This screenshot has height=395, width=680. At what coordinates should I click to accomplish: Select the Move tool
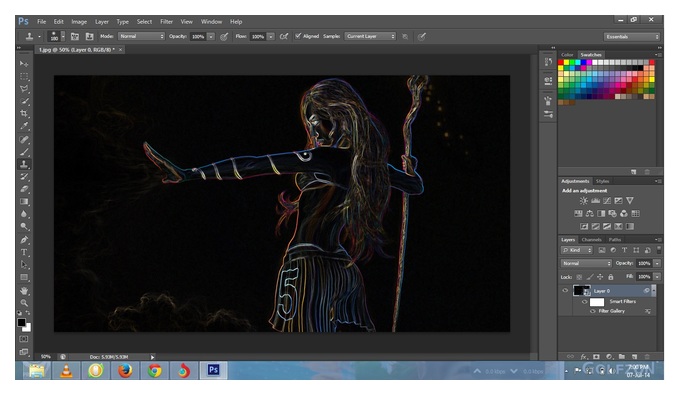pos(24,64)
